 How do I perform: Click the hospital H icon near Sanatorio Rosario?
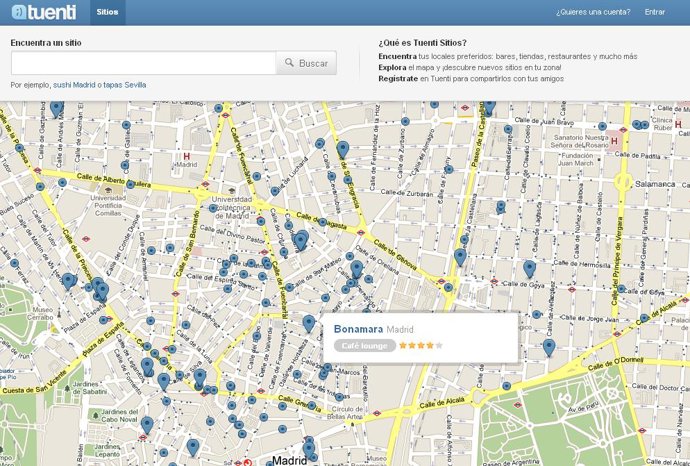[616, 141]
